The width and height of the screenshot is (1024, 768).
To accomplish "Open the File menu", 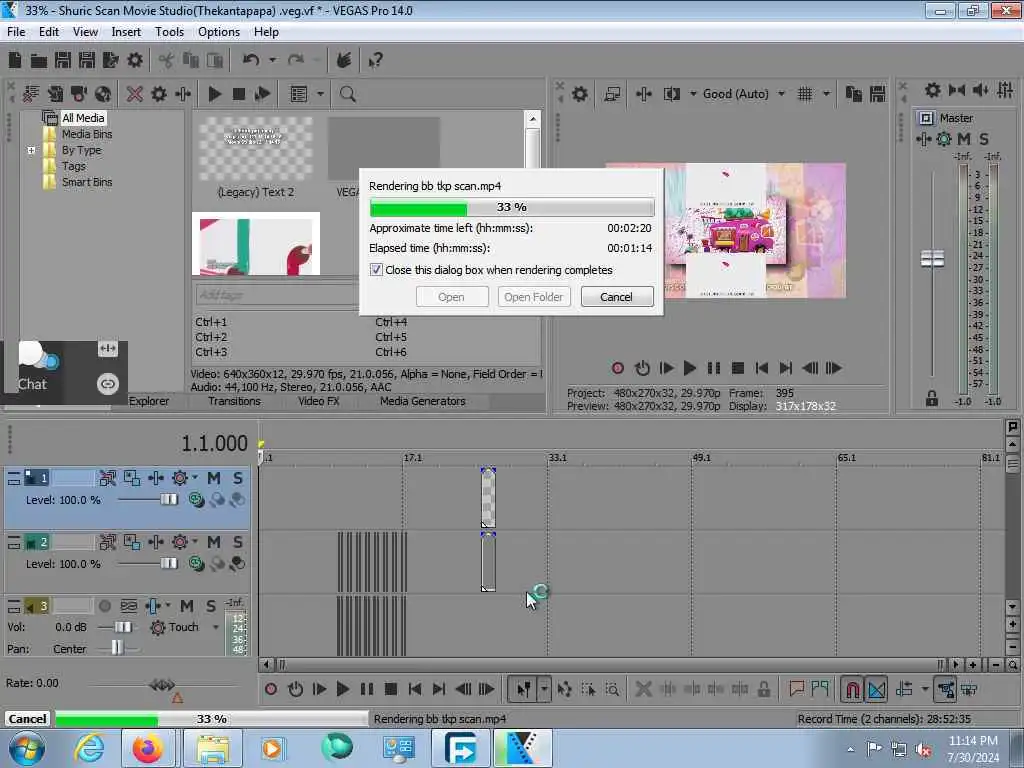I will (16, 32).
